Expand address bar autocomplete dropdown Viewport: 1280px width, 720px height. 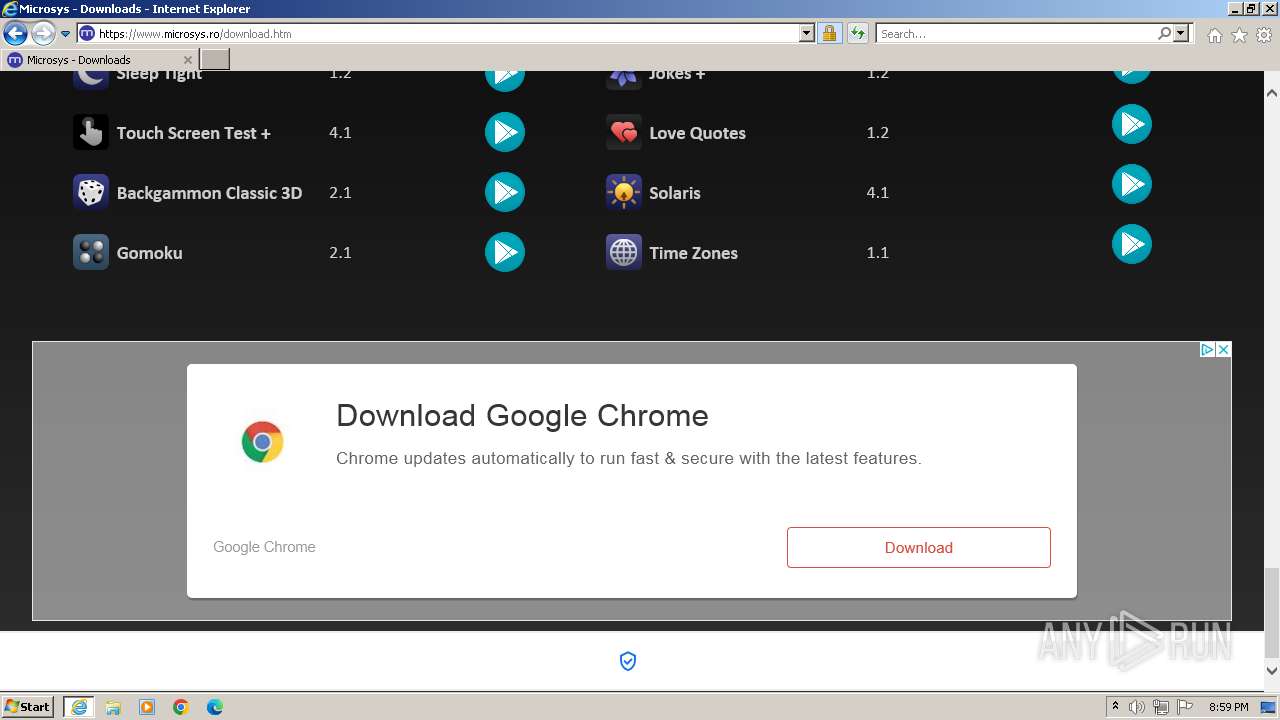click(807, 33)
